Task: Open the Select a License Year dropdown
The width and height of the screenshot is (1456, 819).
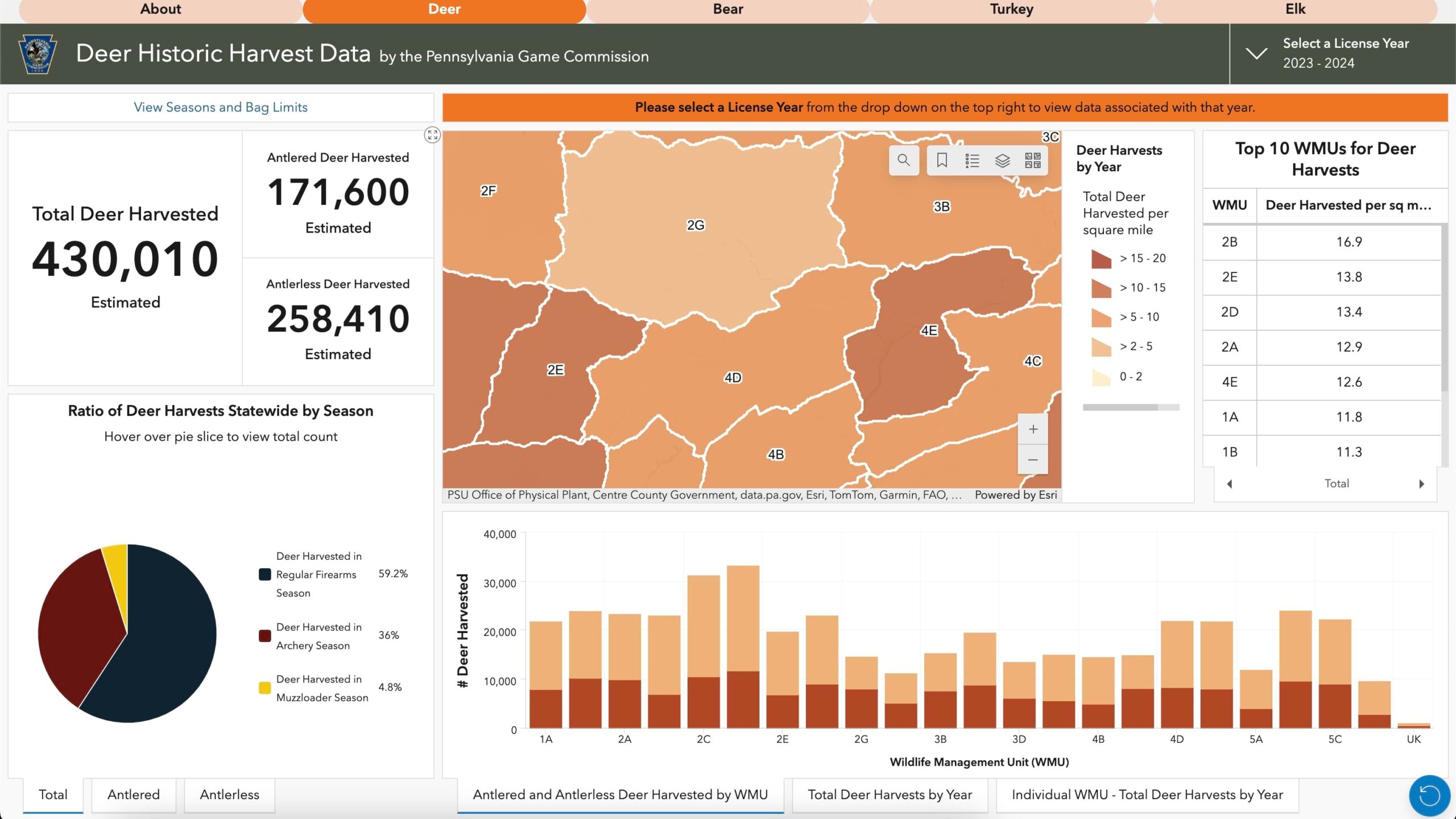Action: click(x=1258, y=53)
